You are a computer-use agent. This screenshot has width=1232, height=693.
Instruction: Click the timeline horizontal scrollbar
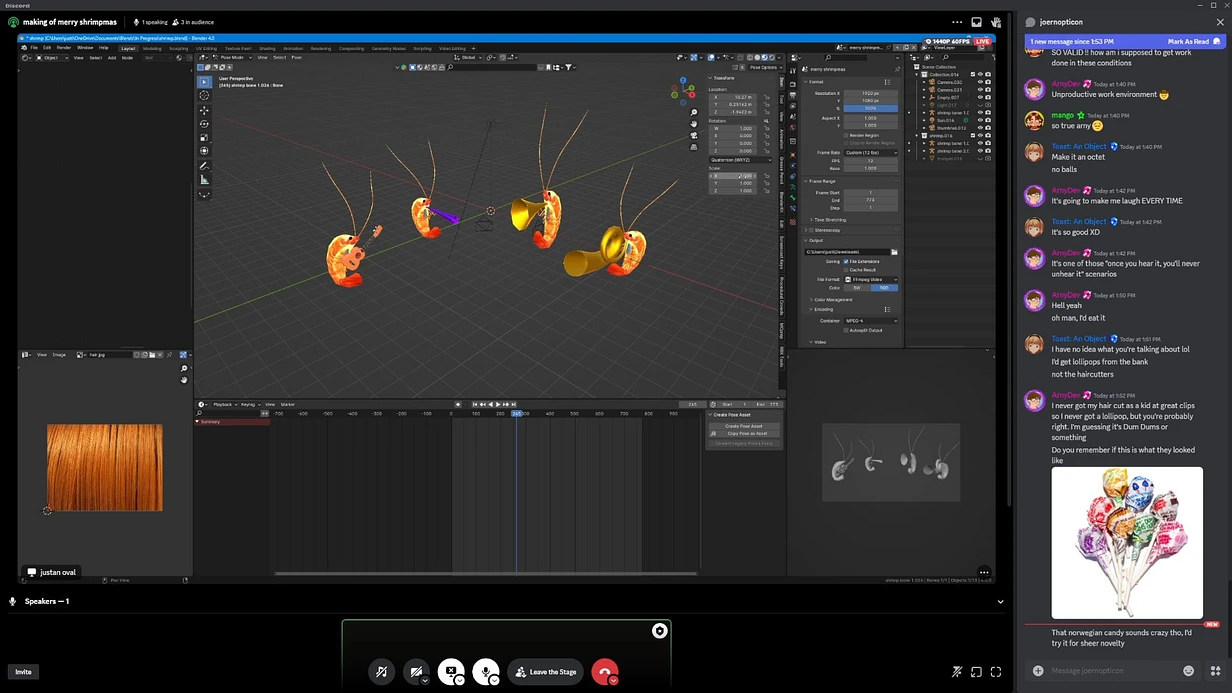pos(485,574)
